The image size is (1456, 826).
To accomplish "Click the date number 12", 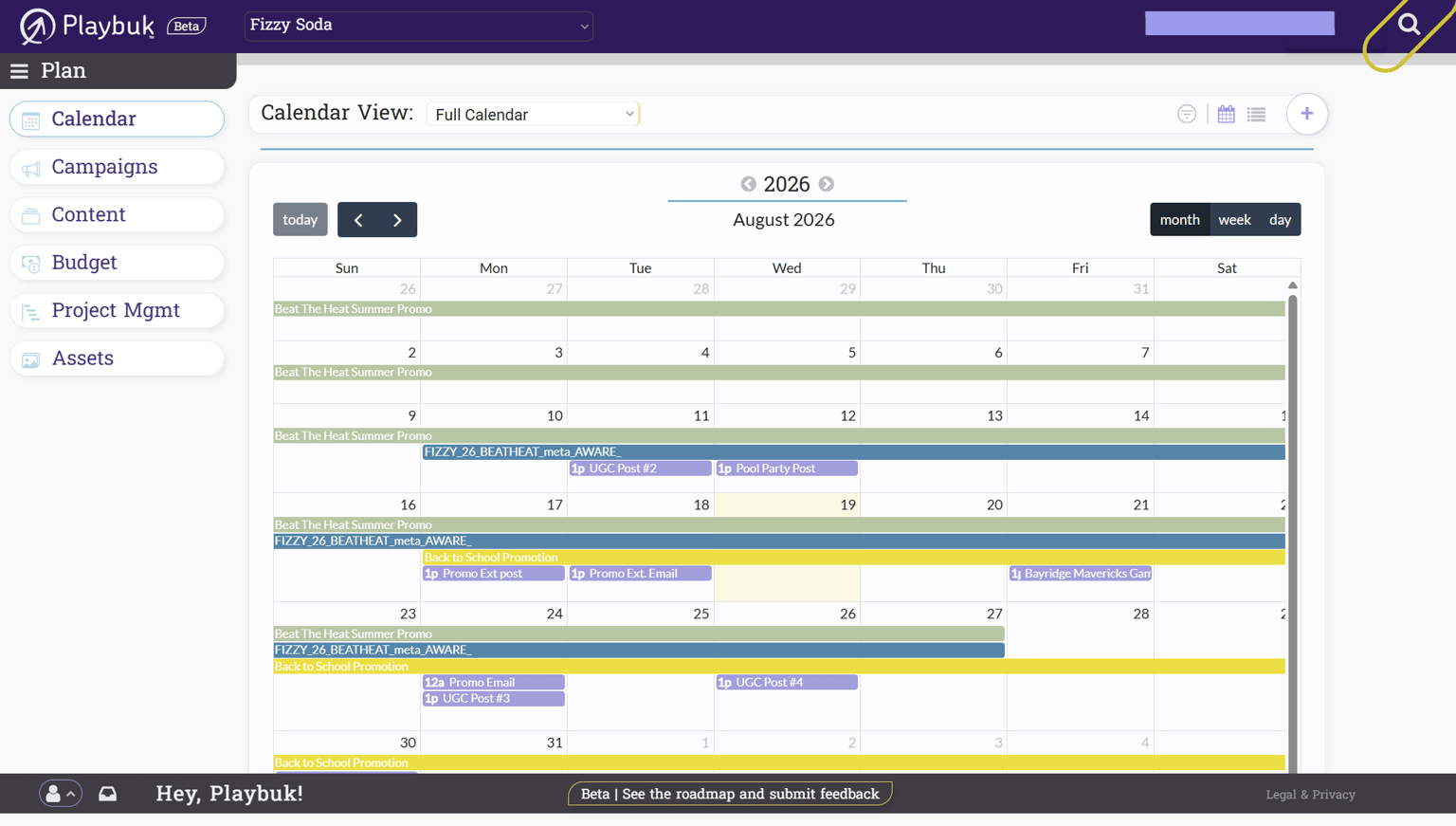I will [847, 416].
